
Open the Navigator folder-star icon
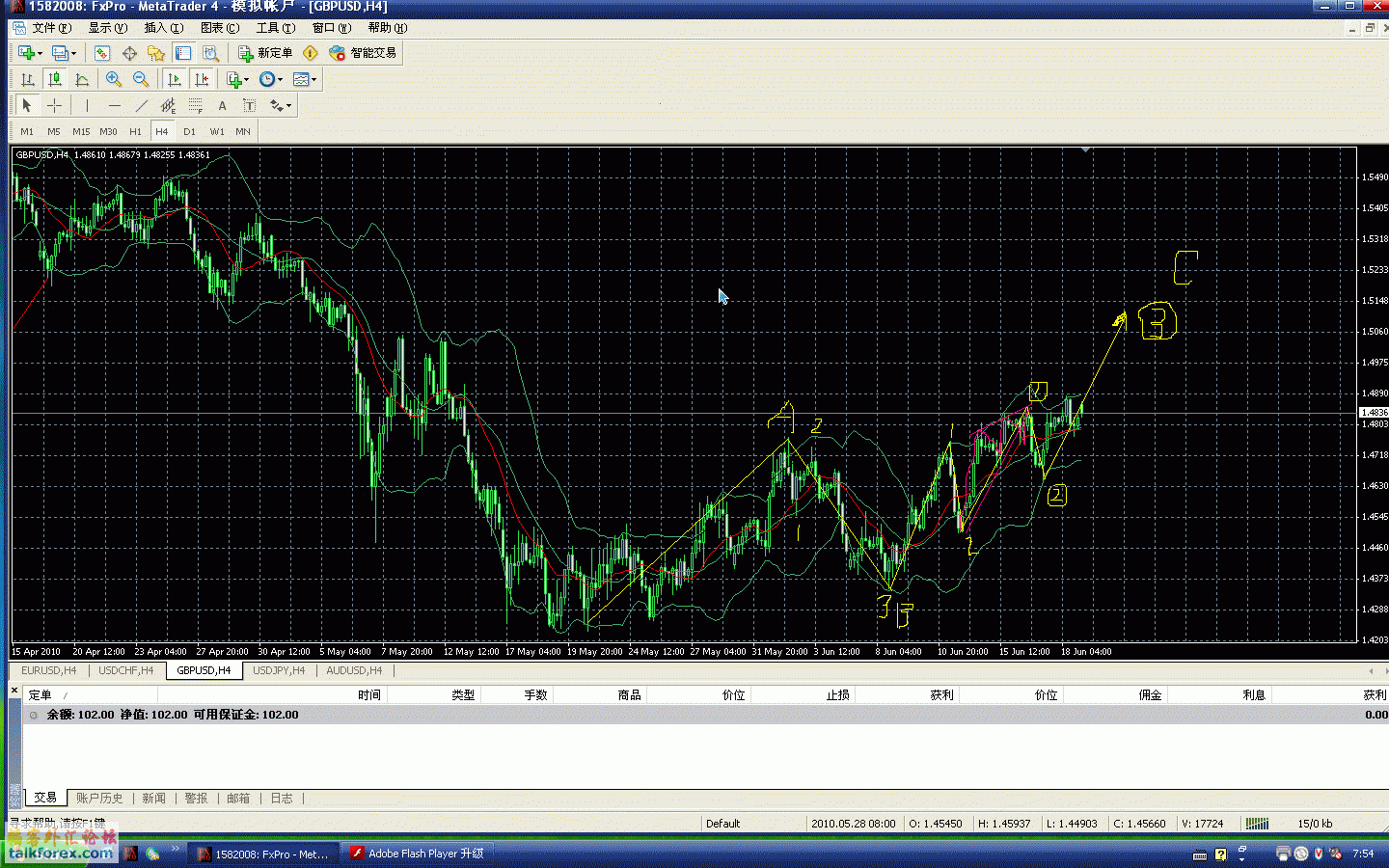coord(156,52)
